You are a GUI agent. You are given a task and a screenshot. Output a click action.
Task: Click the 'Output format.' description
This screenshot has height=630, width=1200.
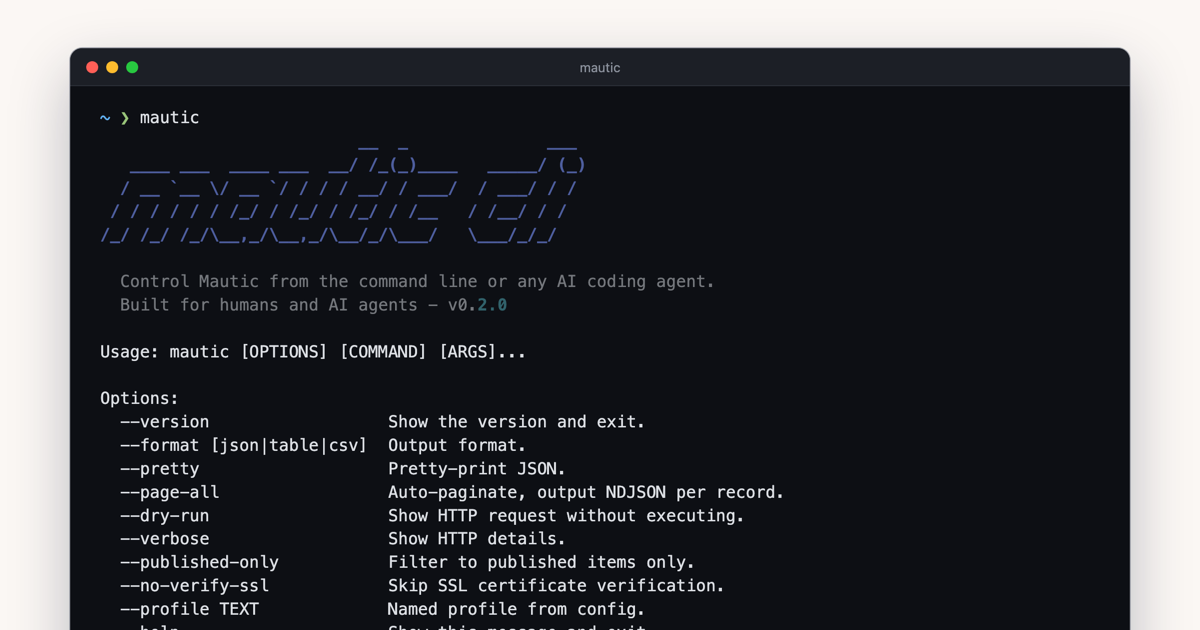click(x=457, y=445)
